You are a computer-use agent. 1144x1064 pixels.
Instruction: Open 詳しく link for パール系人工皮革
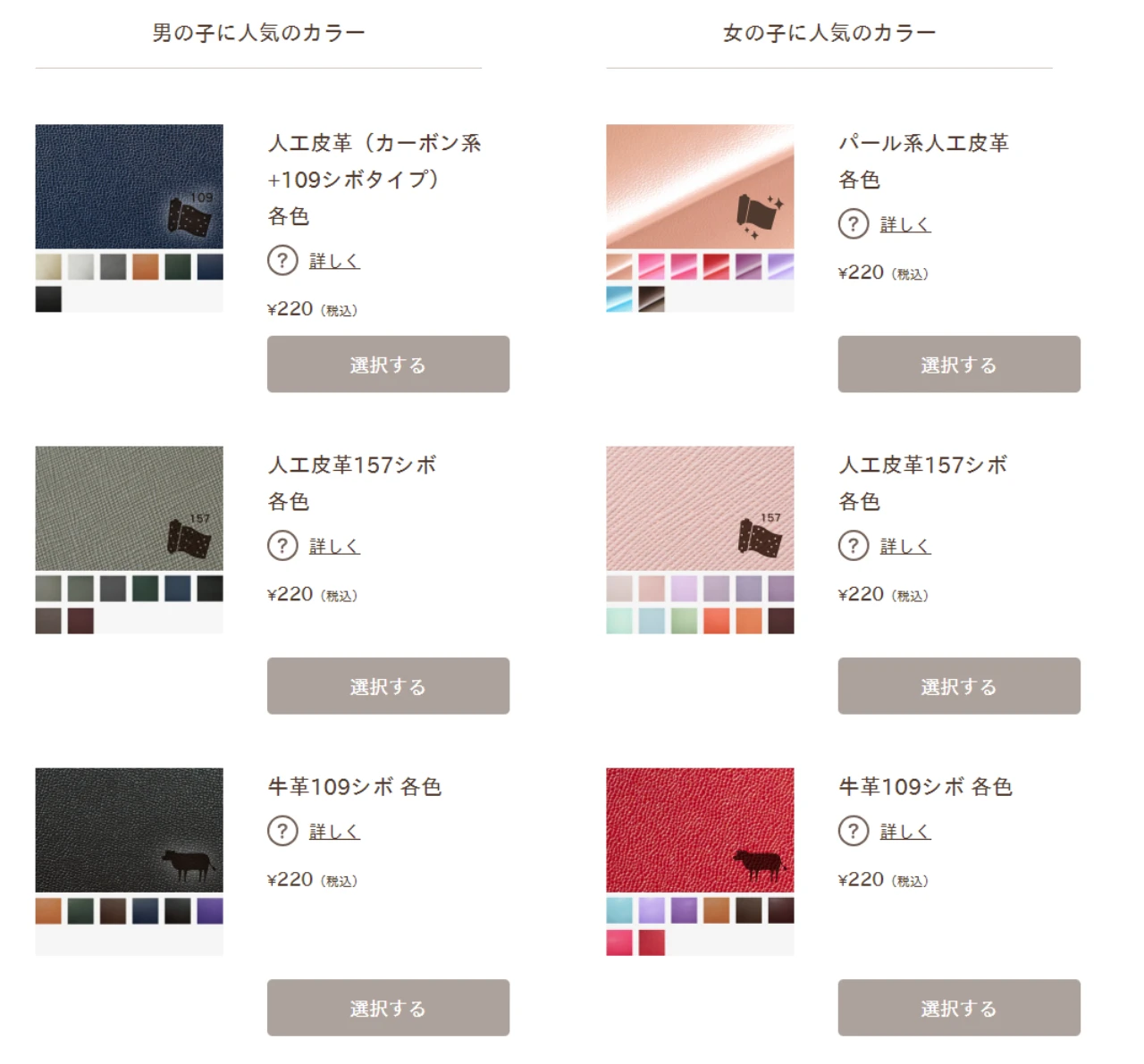click(904, 224)
